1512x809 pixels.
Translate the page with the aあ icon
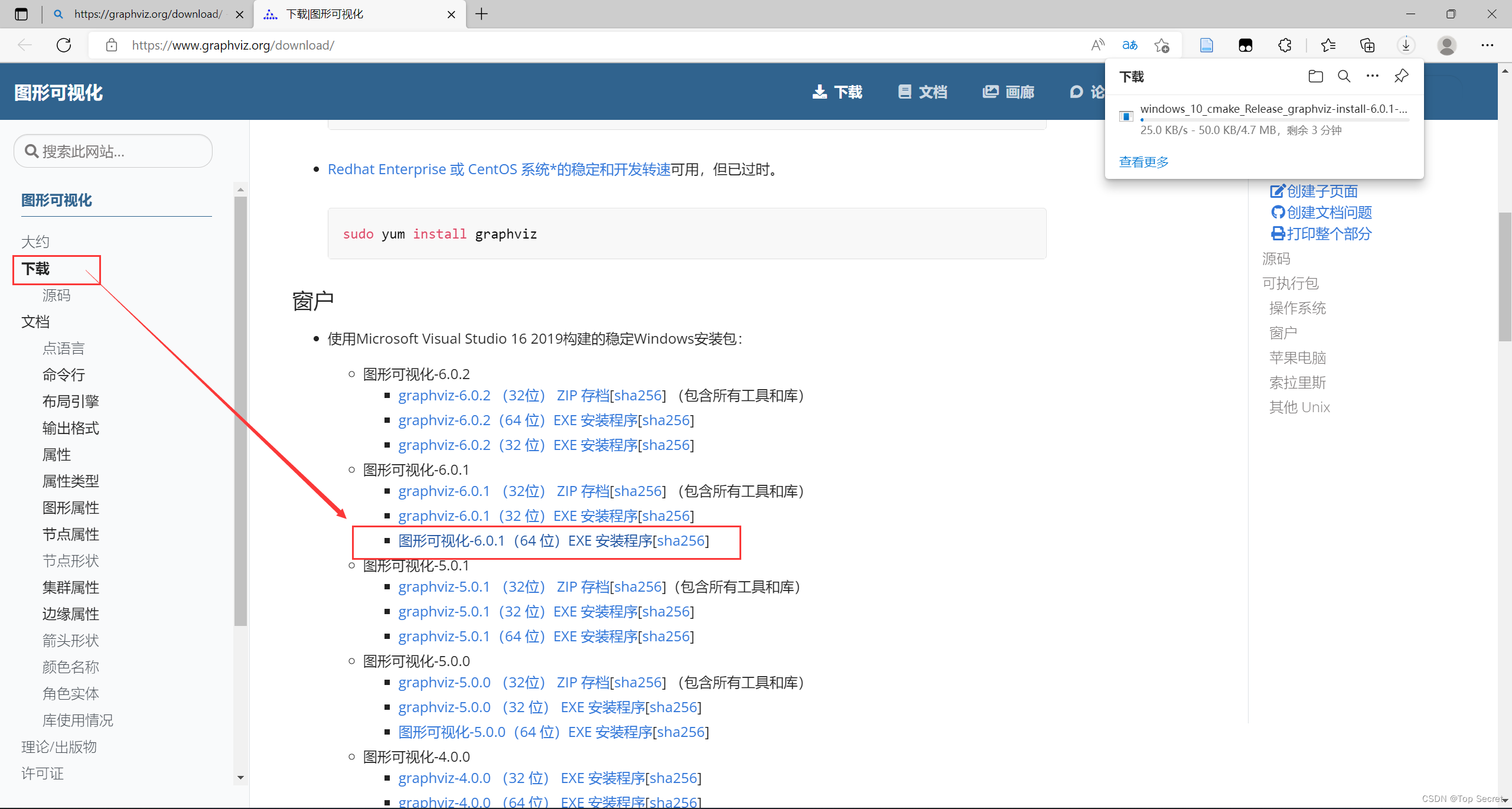click(x=1129, y=45)
